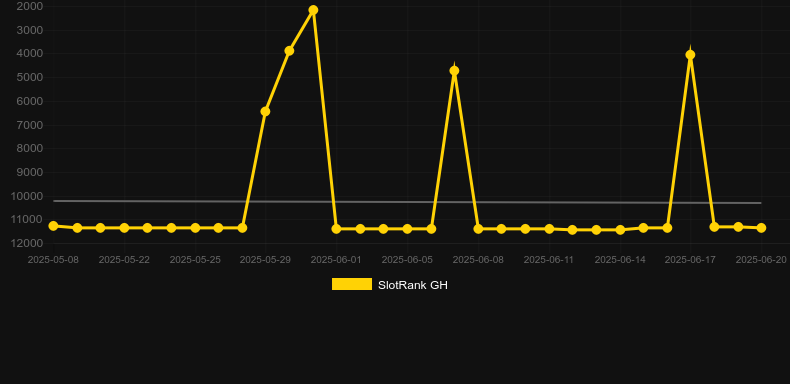Select the data point above 2025-05-22 label
The width and height of the screenshot is (790, 384).
[x=124, y=228]
